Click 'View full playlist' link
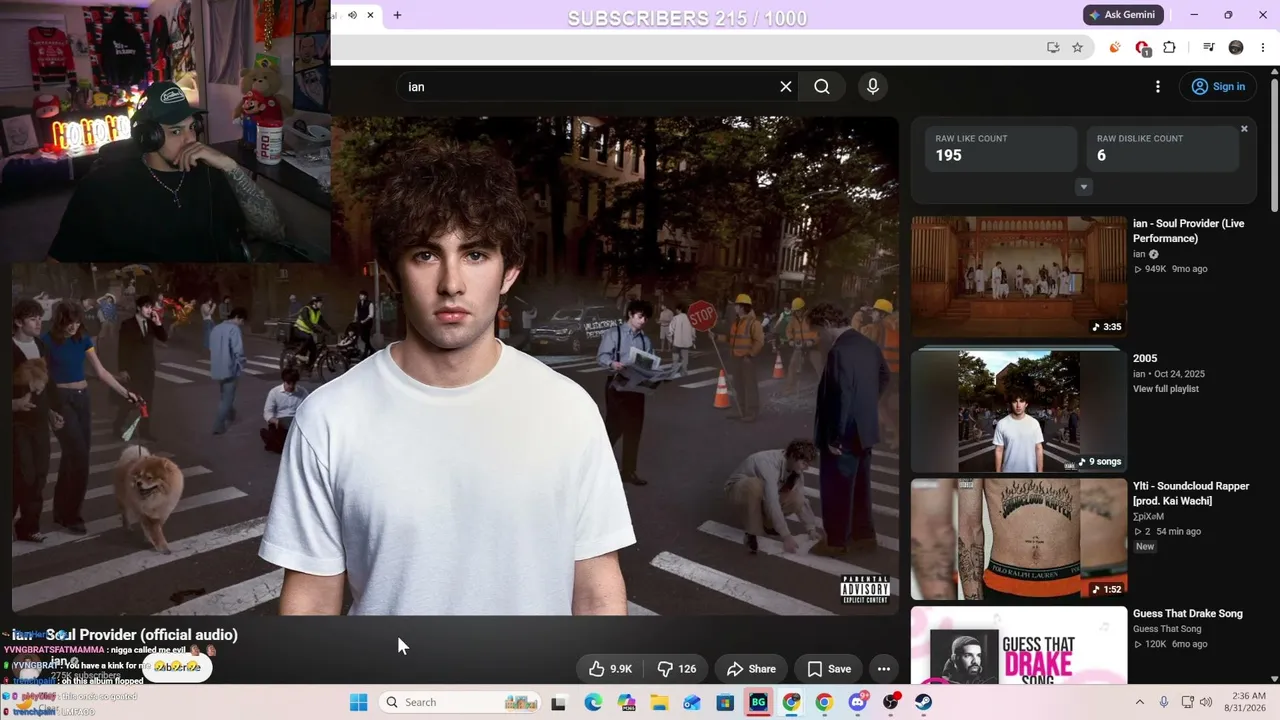The image size is (1280, 720). point(1166,389)
